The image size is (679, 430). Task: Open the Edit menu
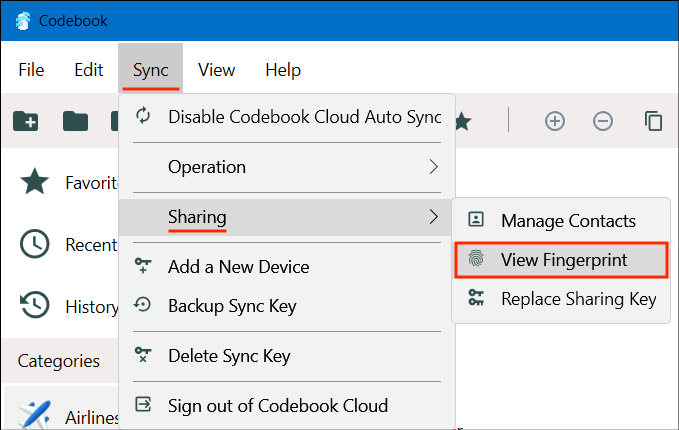coord(89,70)
